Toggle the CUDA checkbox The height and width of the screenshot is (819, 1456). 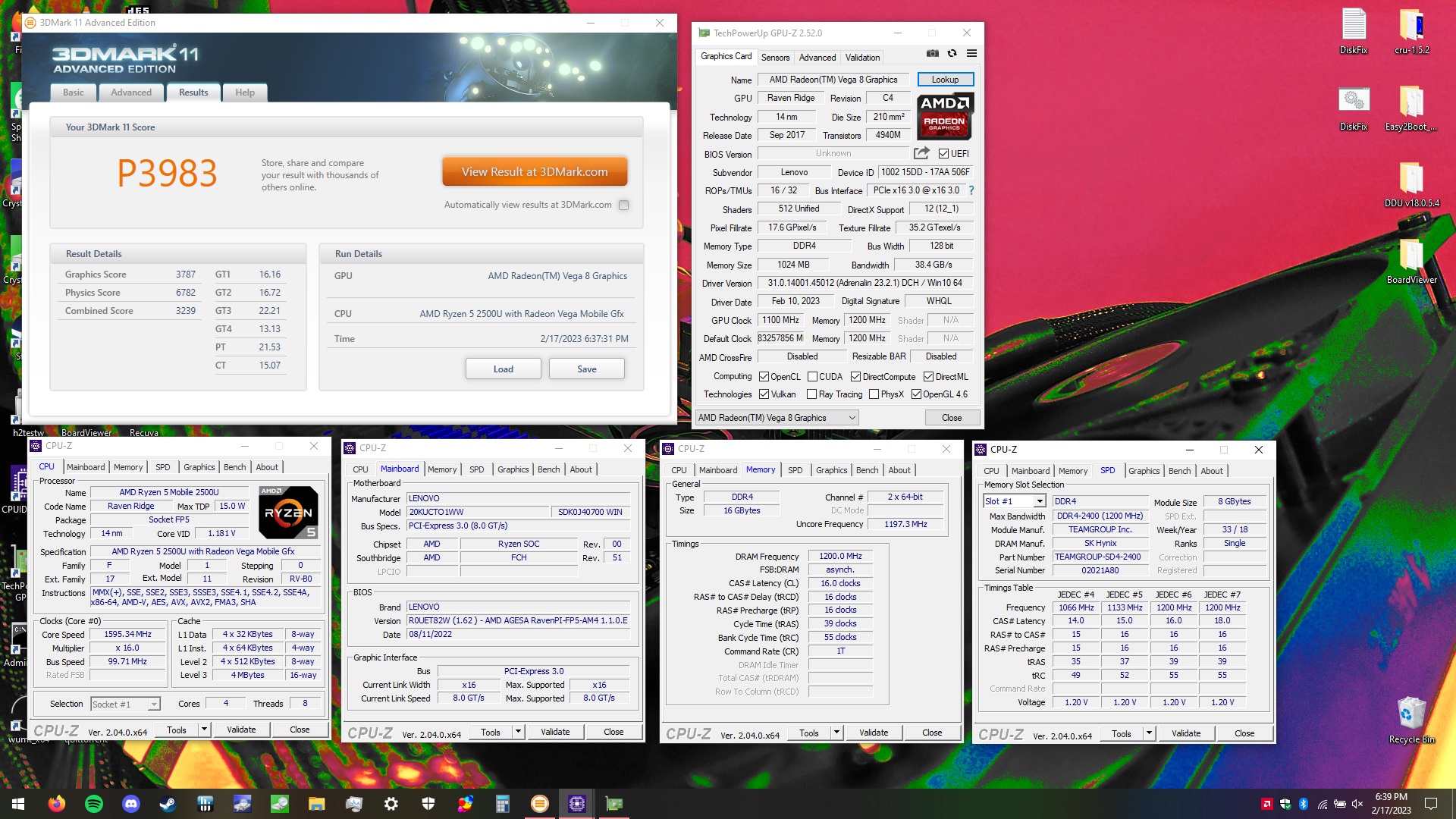pyautogui.click(x=813, y=377)
